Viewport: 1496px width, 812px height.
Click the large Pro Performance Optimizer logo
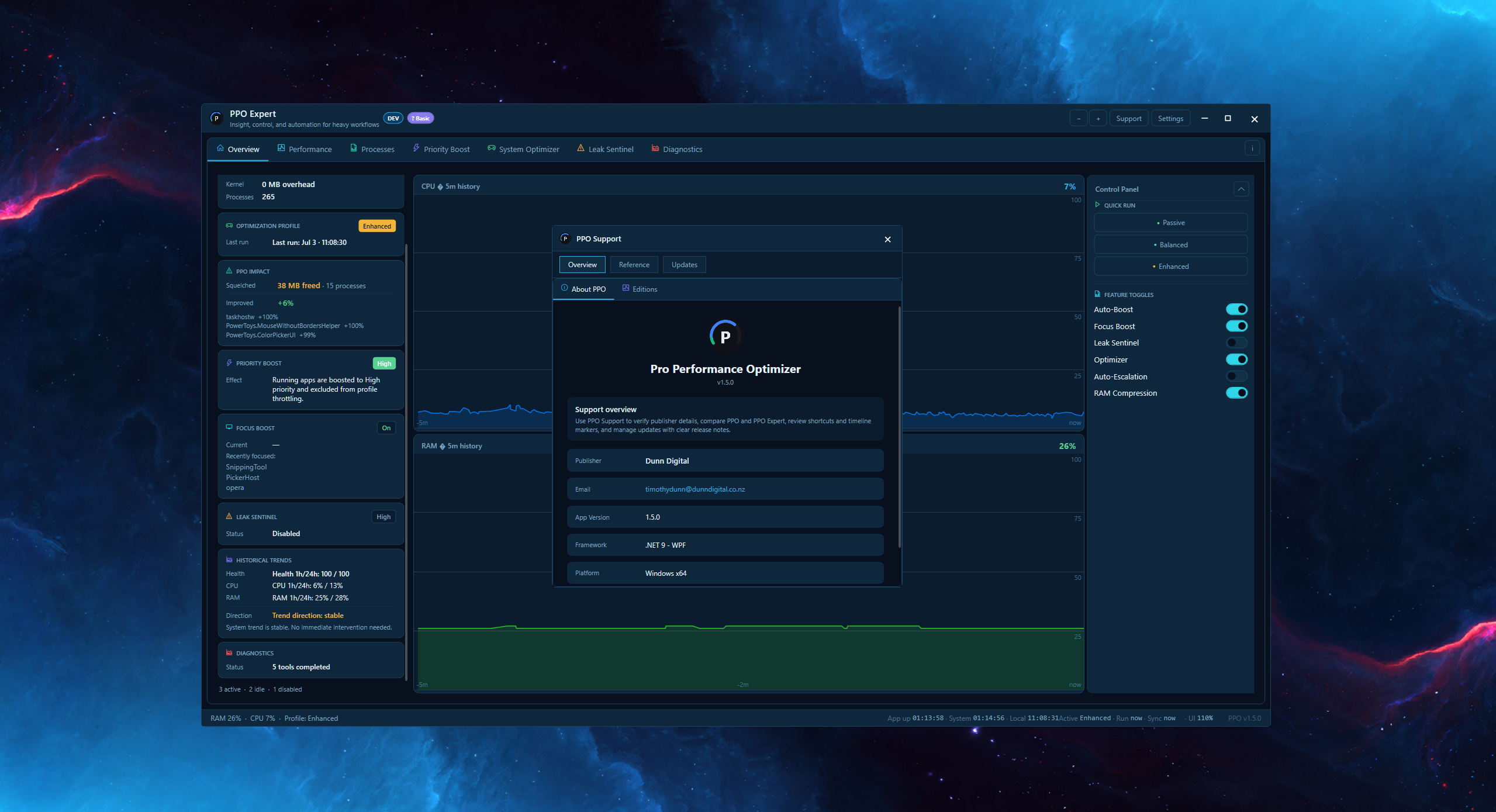[x=725, y=336]
